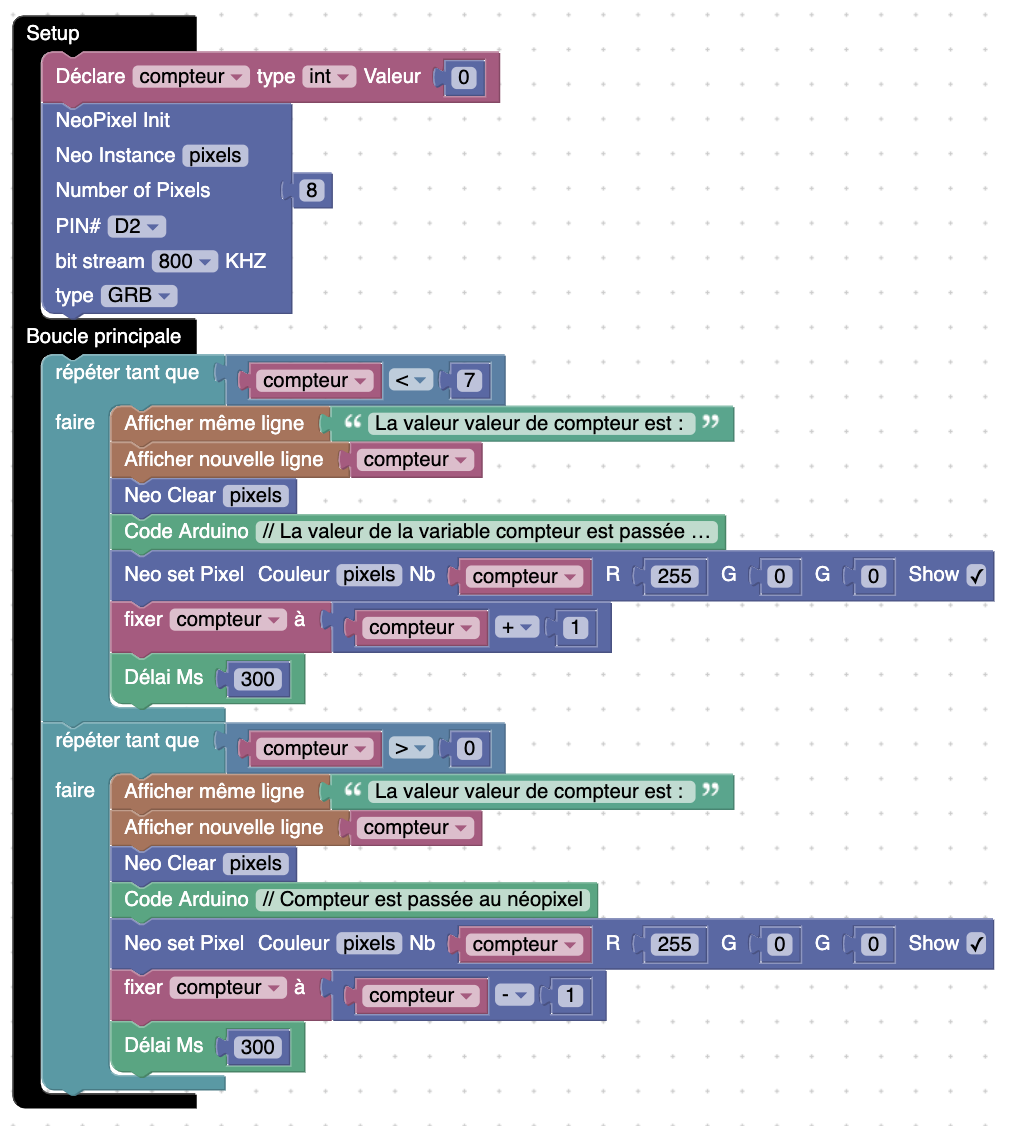Click the comparison value 7 field
The width and height of the screenshot is (1012, 1126).
[469, 381]
